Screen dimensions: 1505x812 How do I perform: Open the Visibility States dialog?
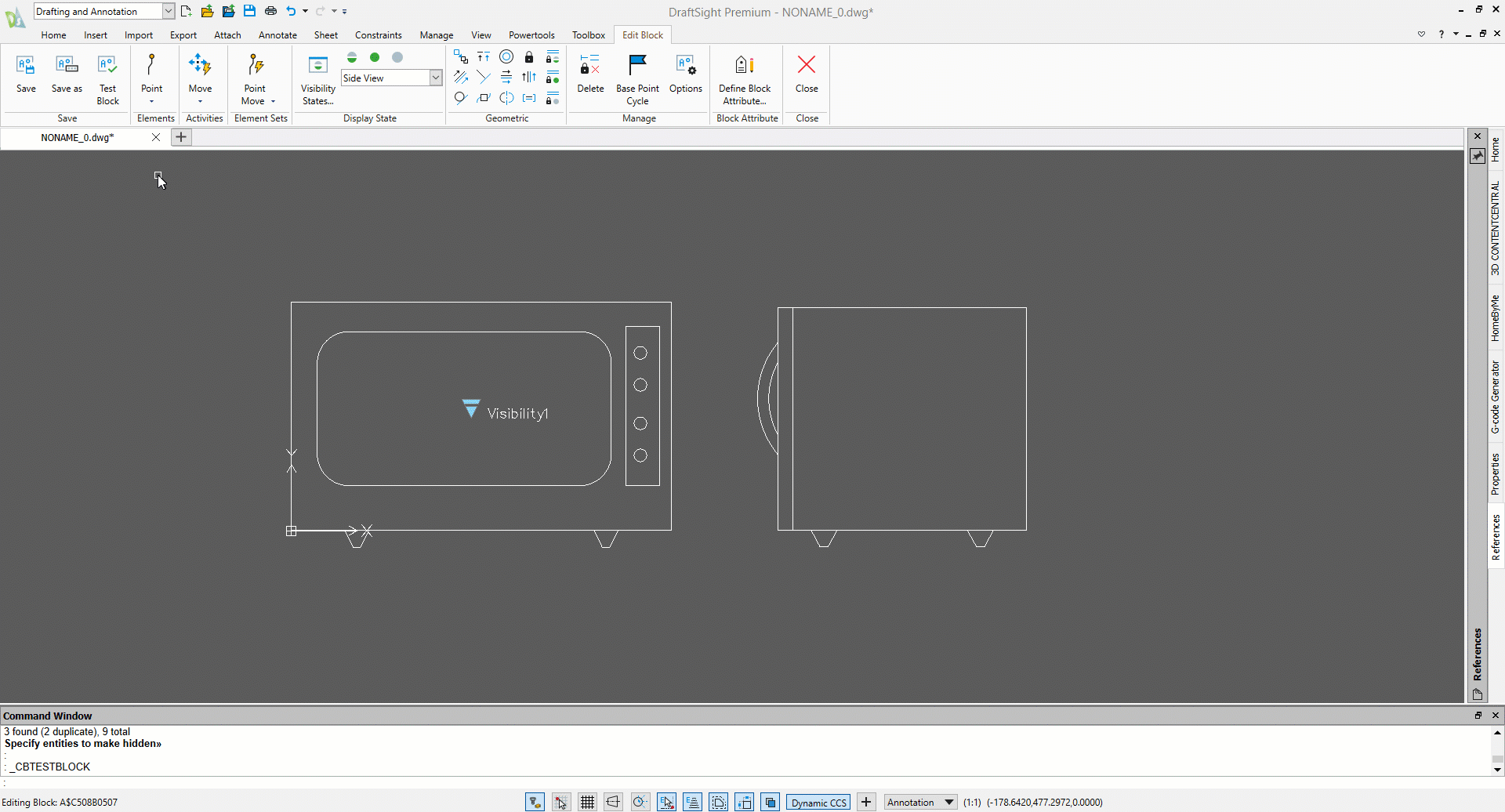317,78
